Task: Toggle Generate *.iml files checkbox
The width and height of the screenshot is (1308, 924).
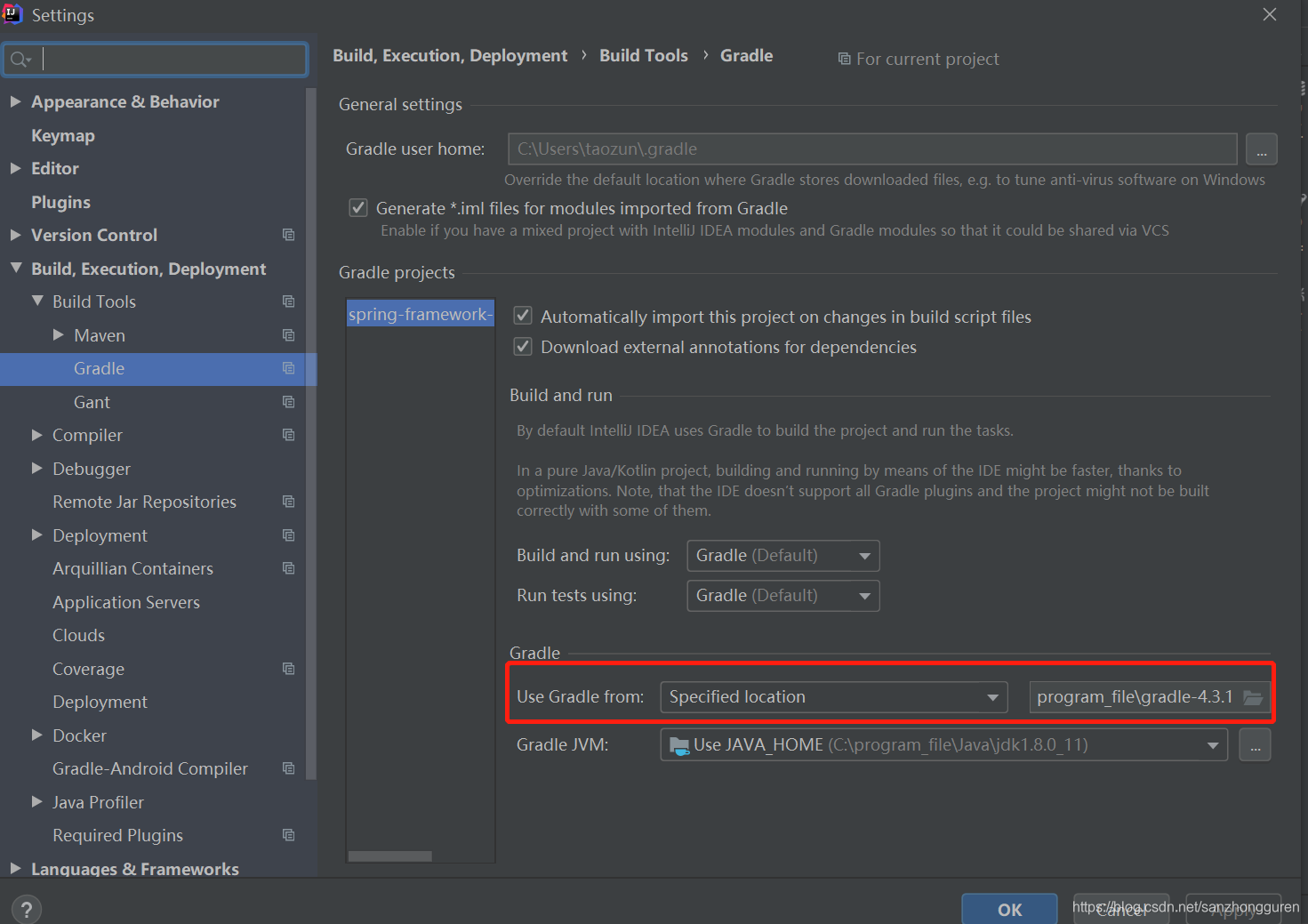Action: tap(358, 208)
